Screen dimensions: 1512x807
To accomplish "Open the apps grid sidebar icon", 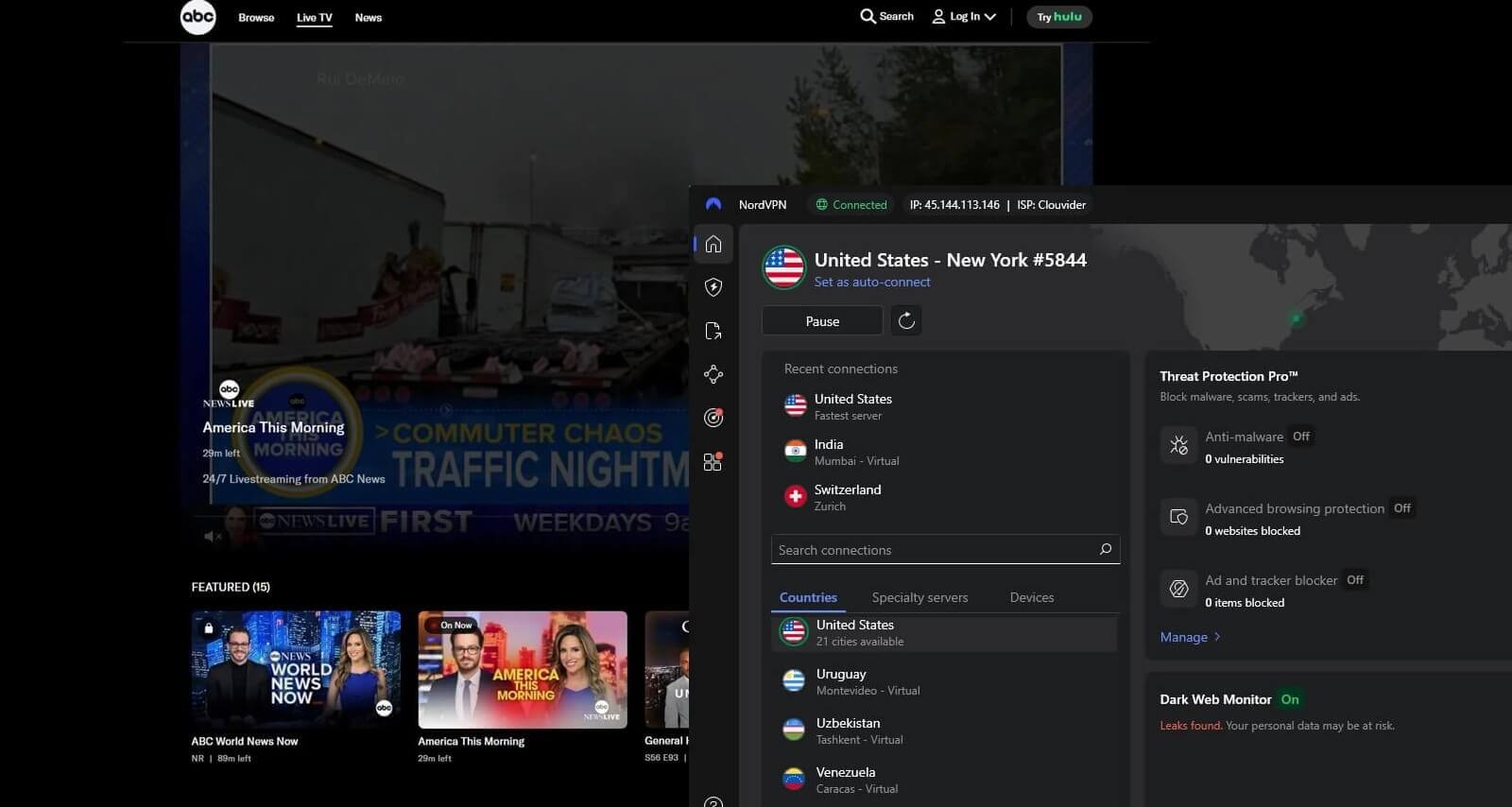I will [713, 461].
